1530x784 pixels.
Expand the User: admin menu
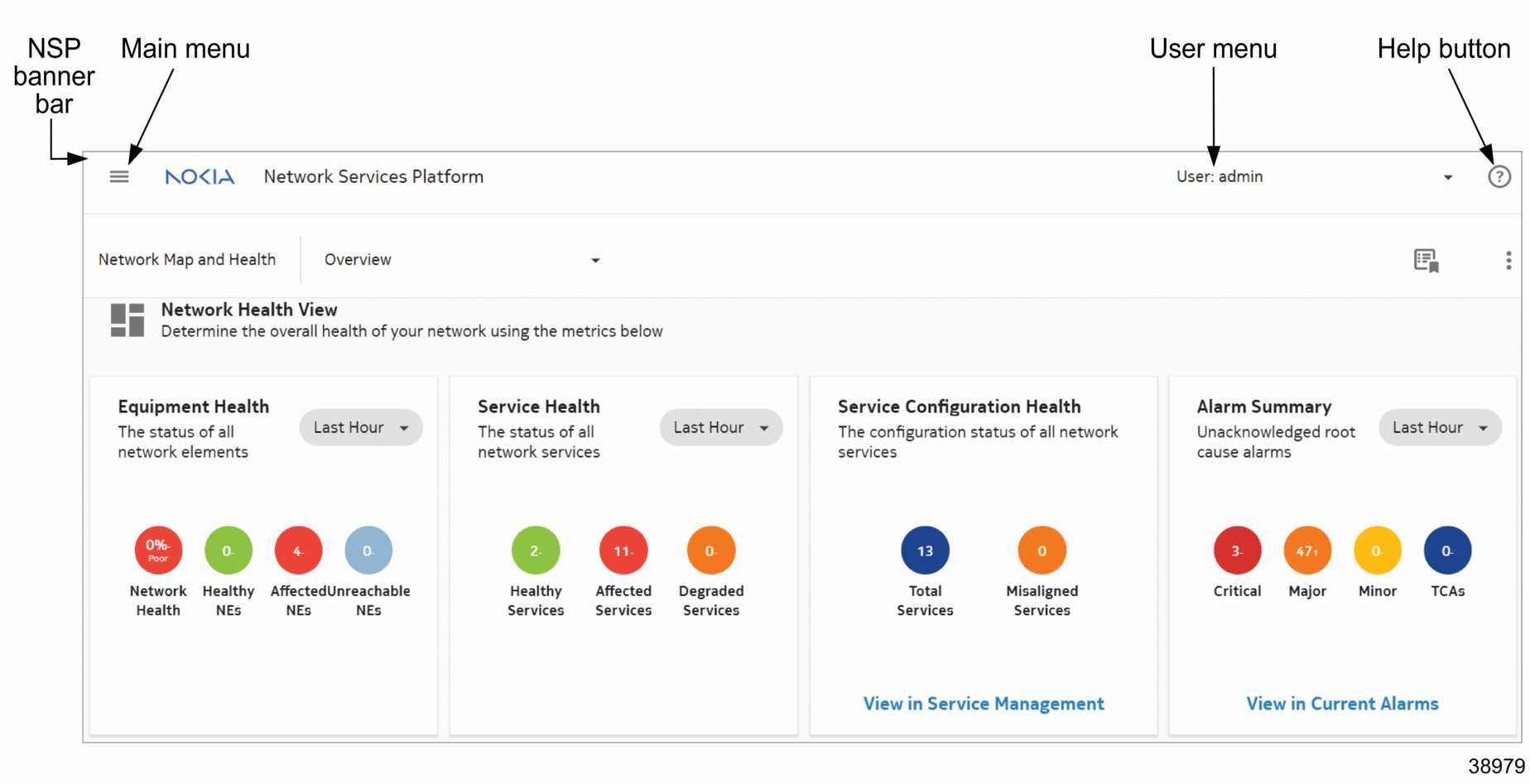[x=1315, y=176]
